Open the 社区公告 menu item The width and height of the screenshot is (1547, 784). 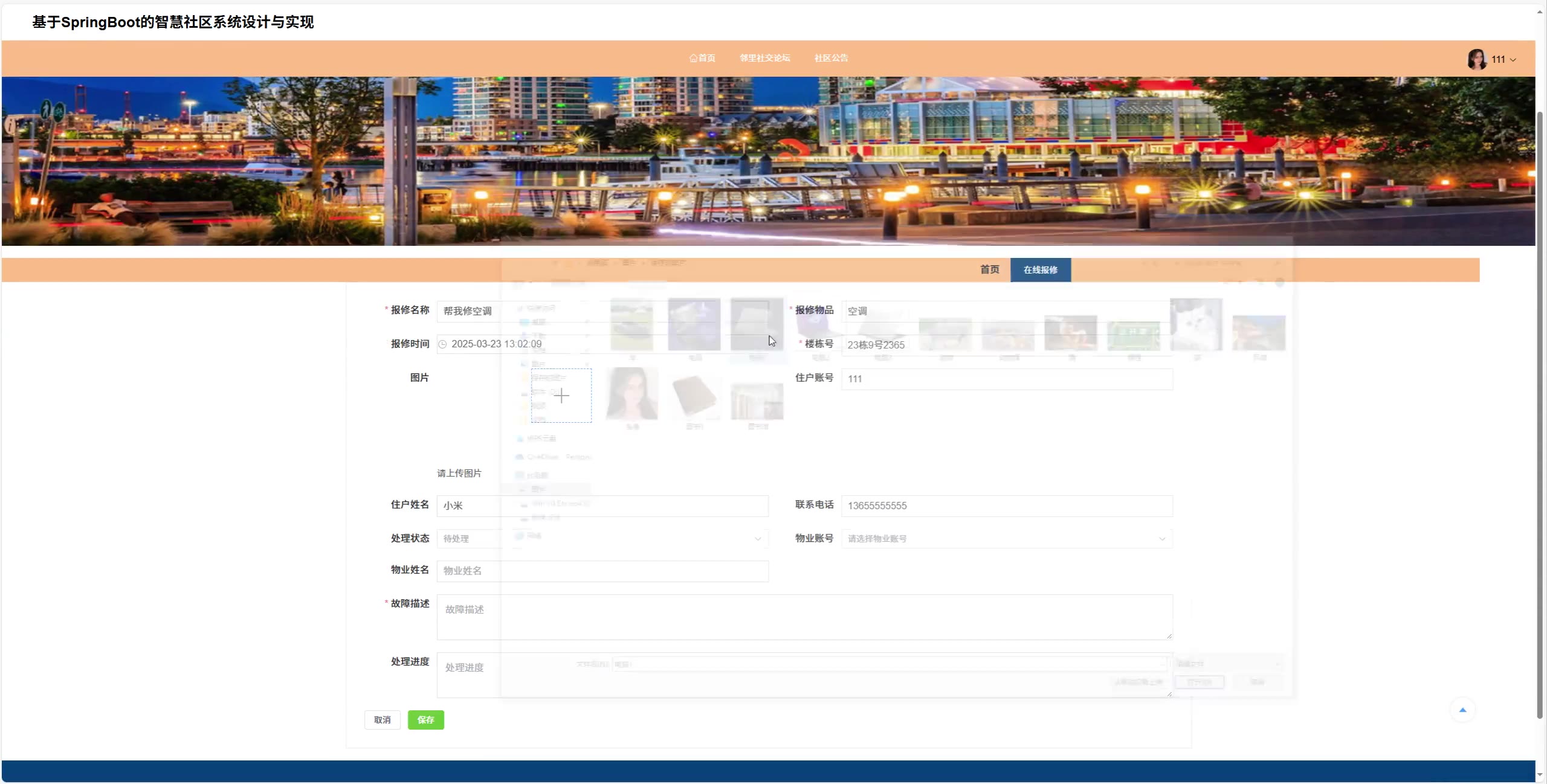coord(831,58)
